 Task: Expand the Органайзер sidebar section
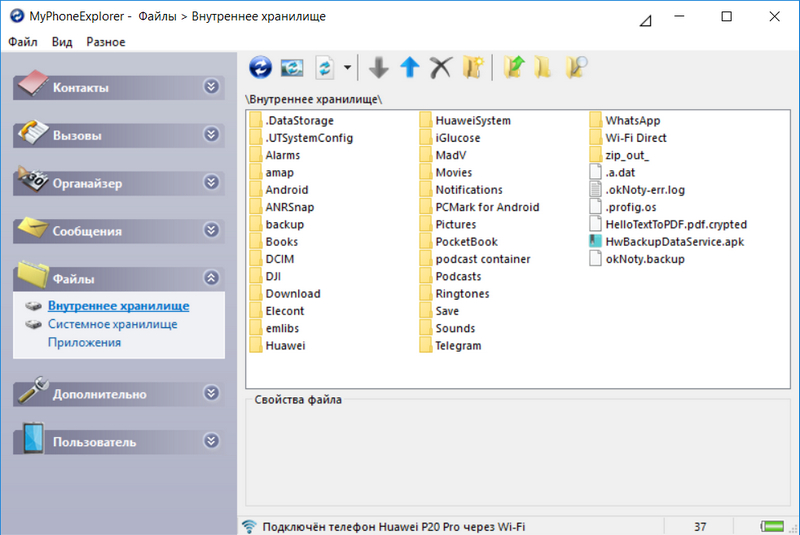pos(210,183)
